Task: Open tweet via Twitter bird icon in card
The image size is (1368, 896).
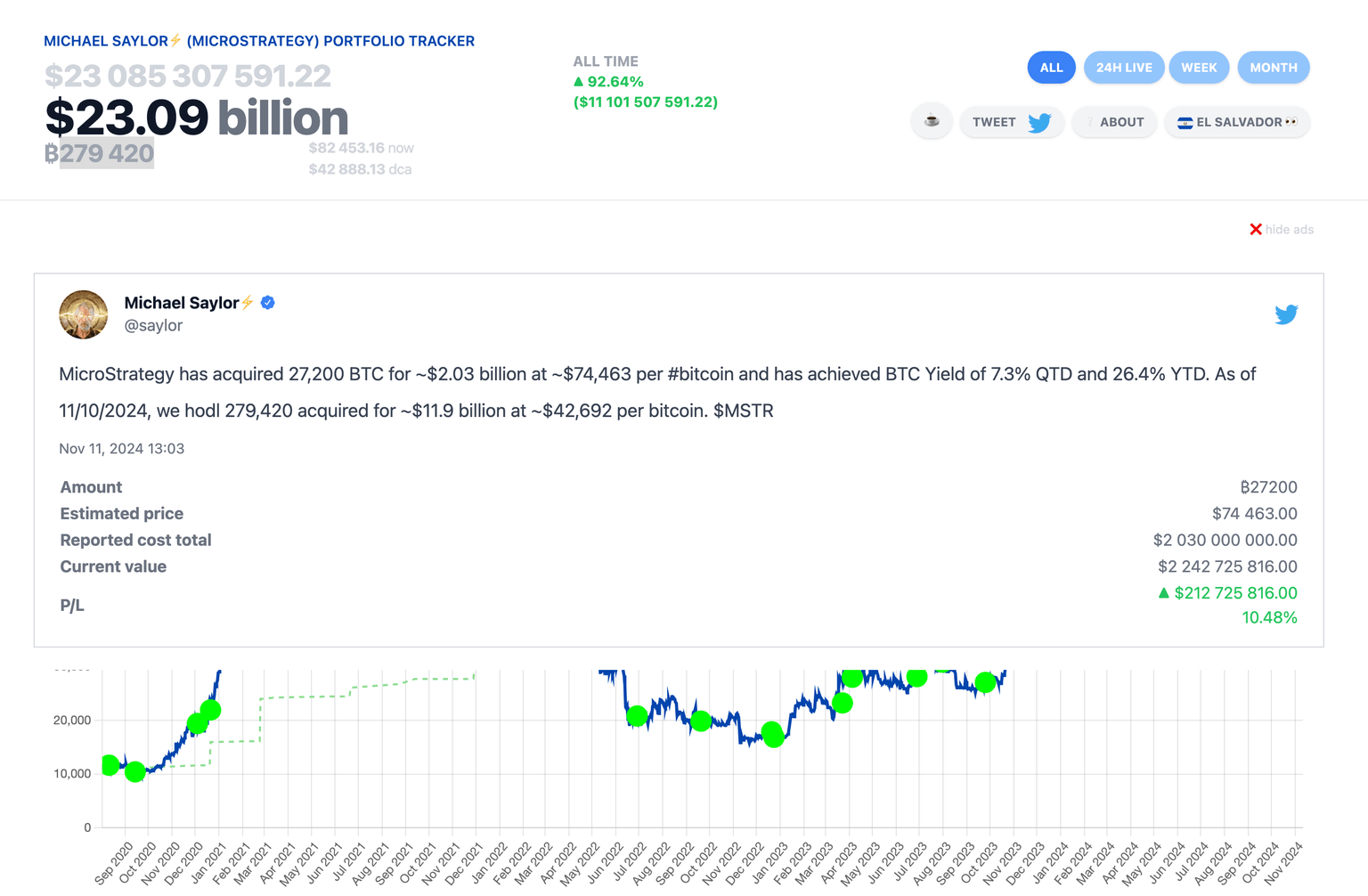Action: point(1285,314)
